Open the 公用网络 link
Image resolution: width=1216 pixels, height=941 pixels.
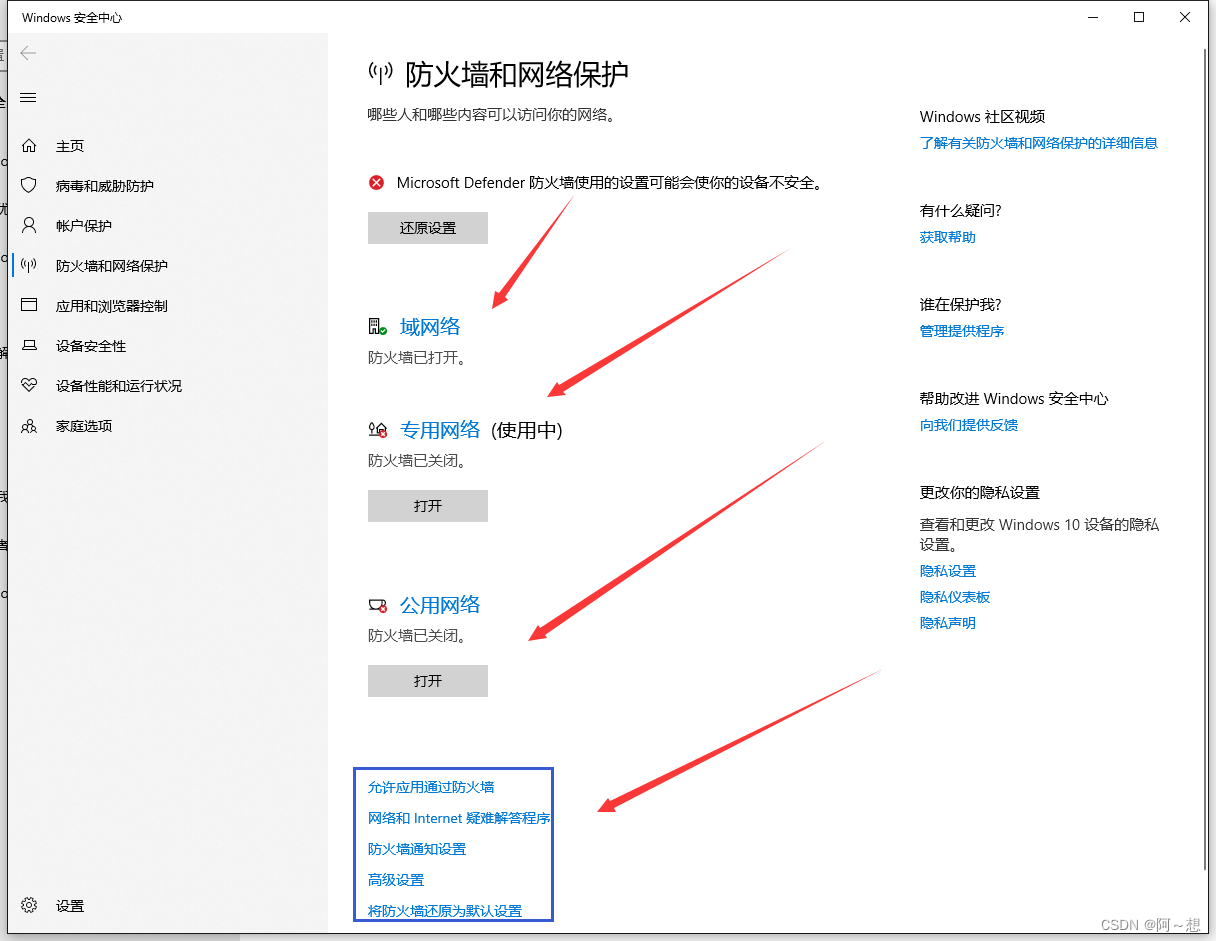440,605
